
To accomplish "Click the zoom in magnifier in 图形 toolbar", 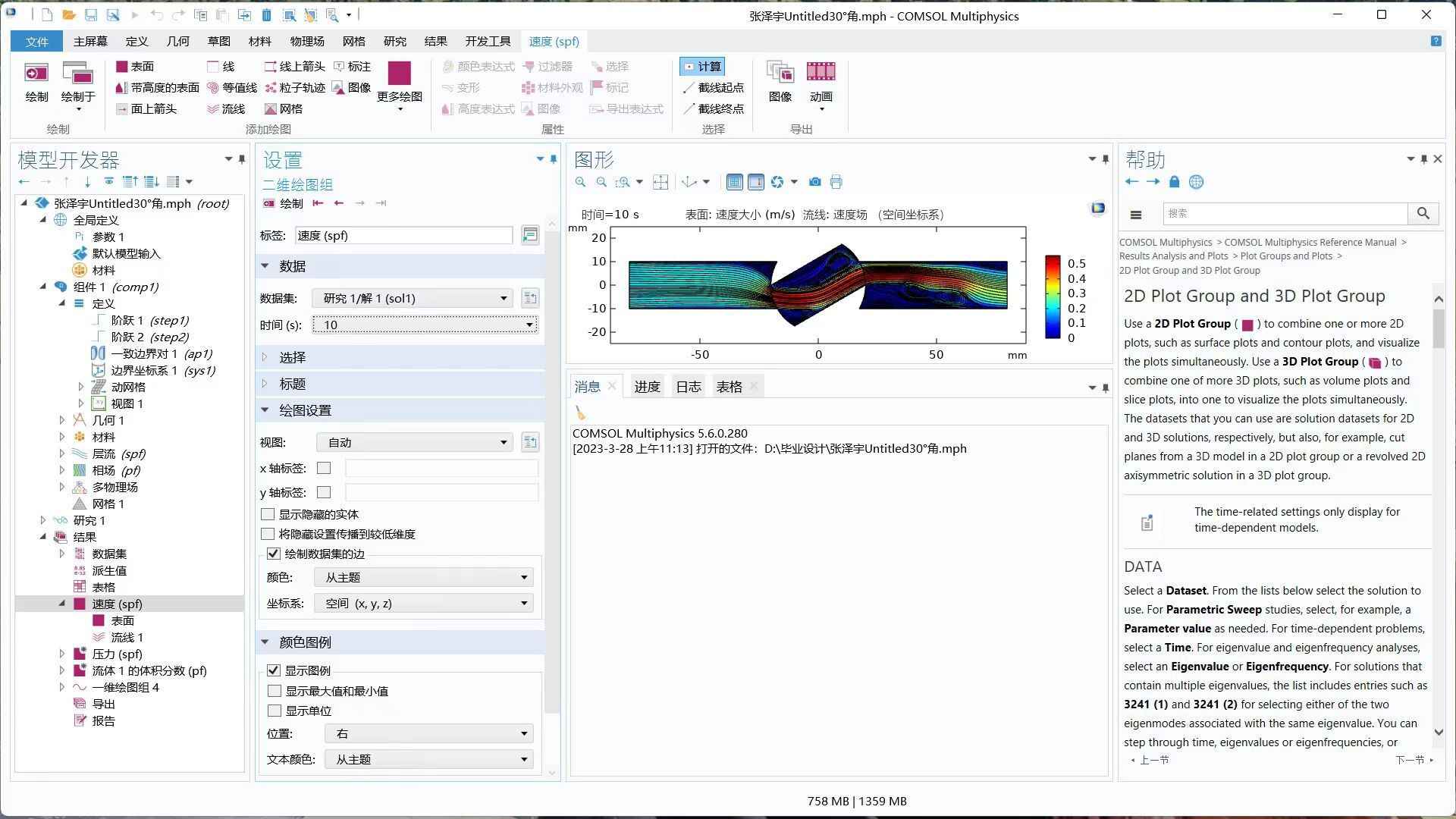I will click(580, 182).
